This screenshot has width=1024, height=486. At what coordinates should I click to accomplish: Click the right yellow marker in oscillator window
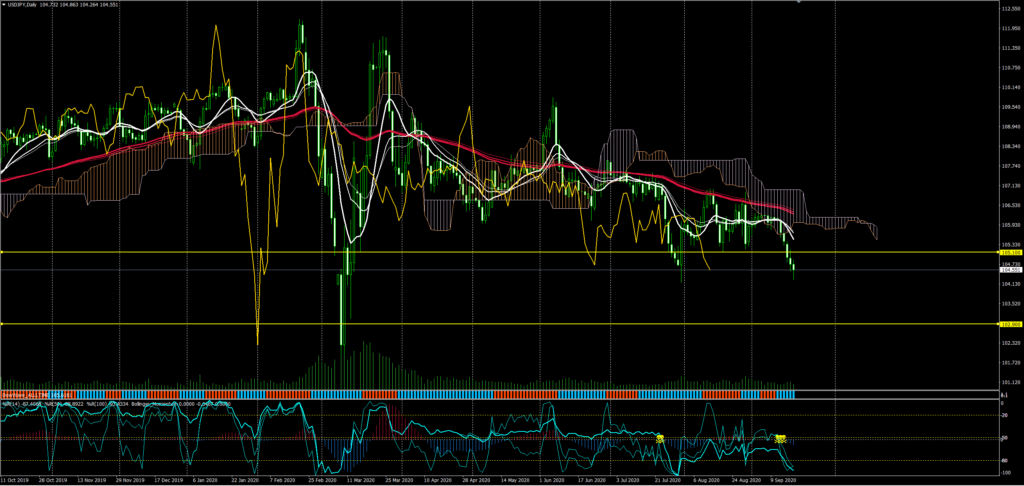tap(781, 439)
